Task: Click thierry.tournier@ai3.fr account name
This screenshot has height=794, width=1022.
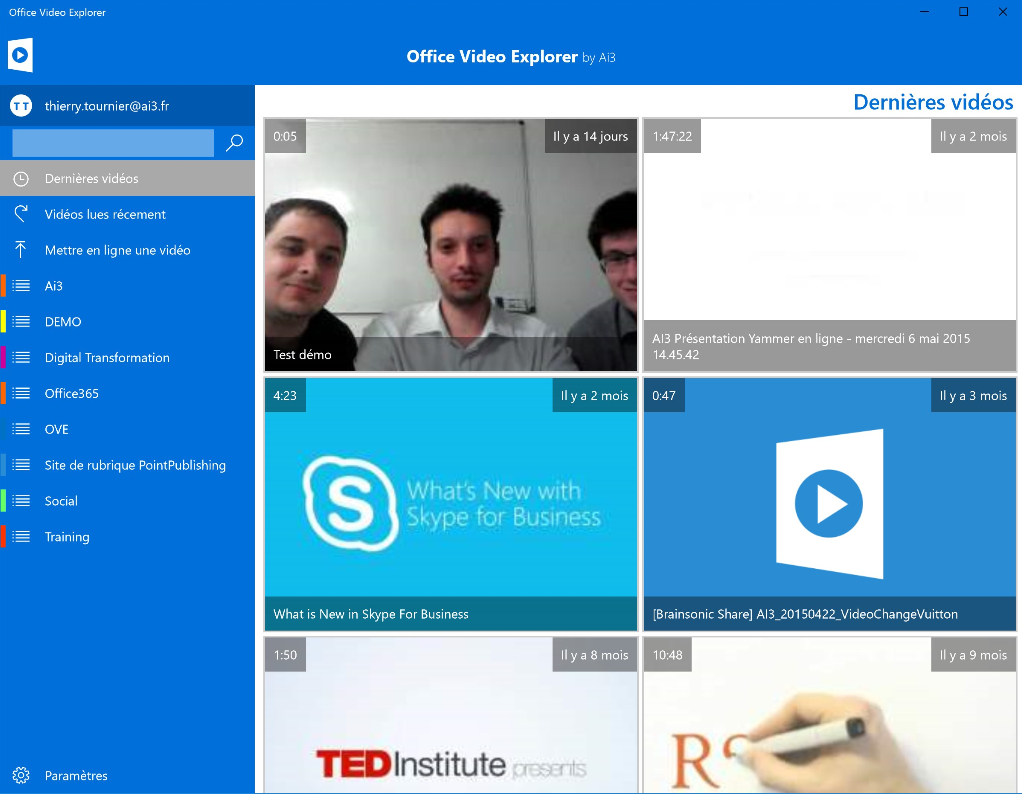Action: [107, 106]
